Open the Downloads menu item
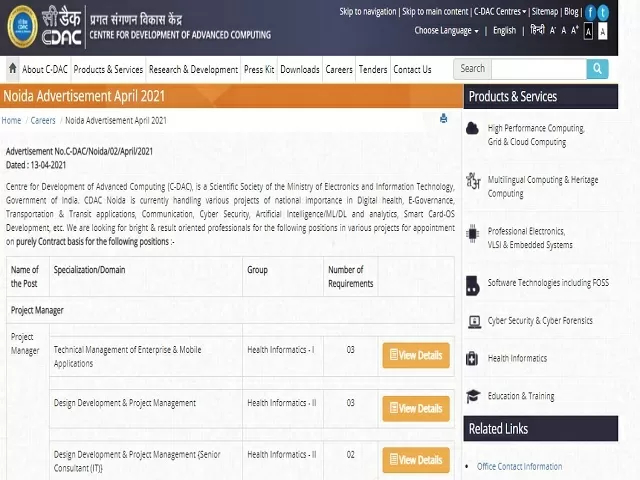 point(300,69)
